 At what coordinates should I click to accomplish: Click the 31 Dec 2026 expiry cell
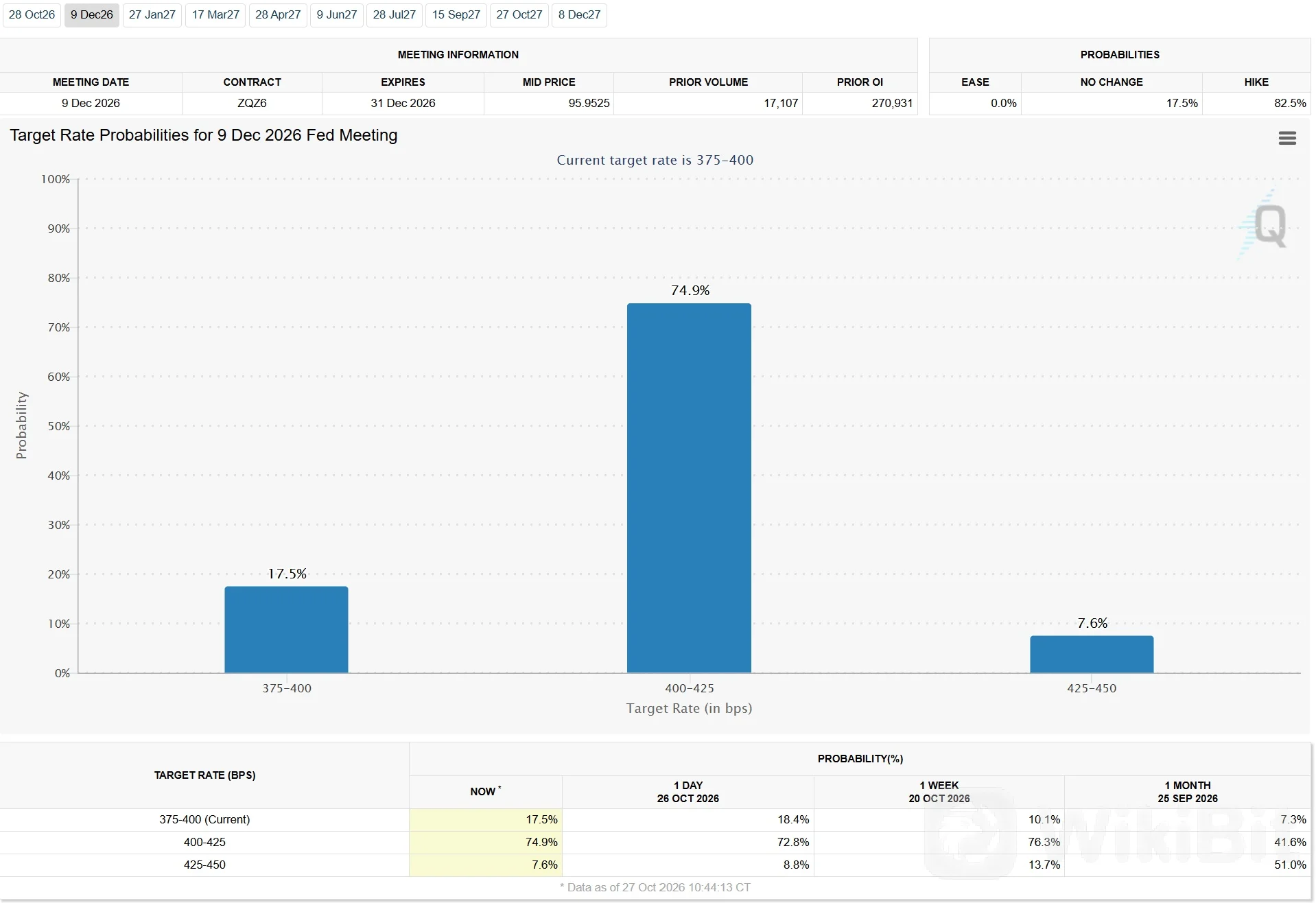tap(403, 103)
